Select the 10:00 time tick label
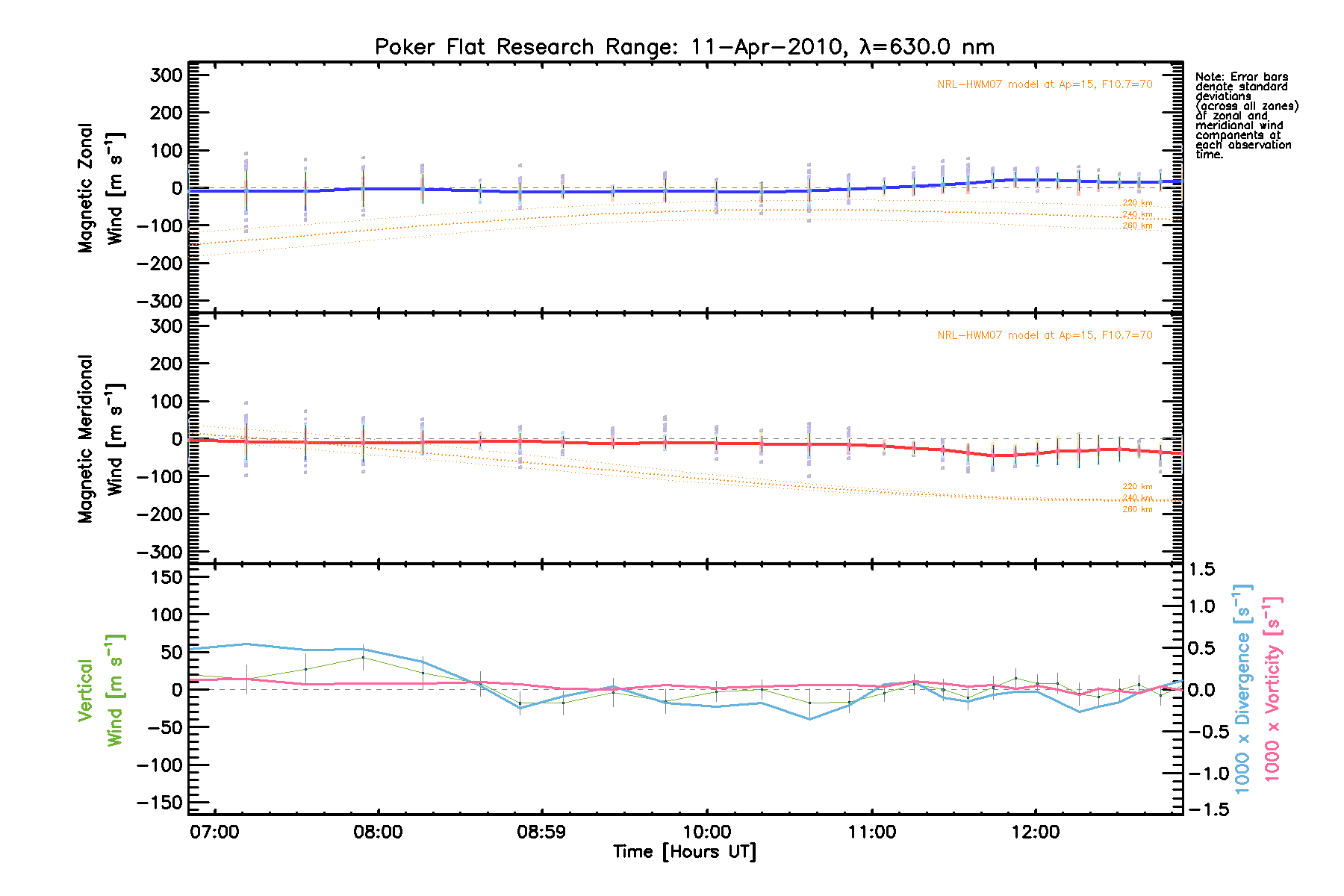 pyautogui.click(x=707, y=832)
